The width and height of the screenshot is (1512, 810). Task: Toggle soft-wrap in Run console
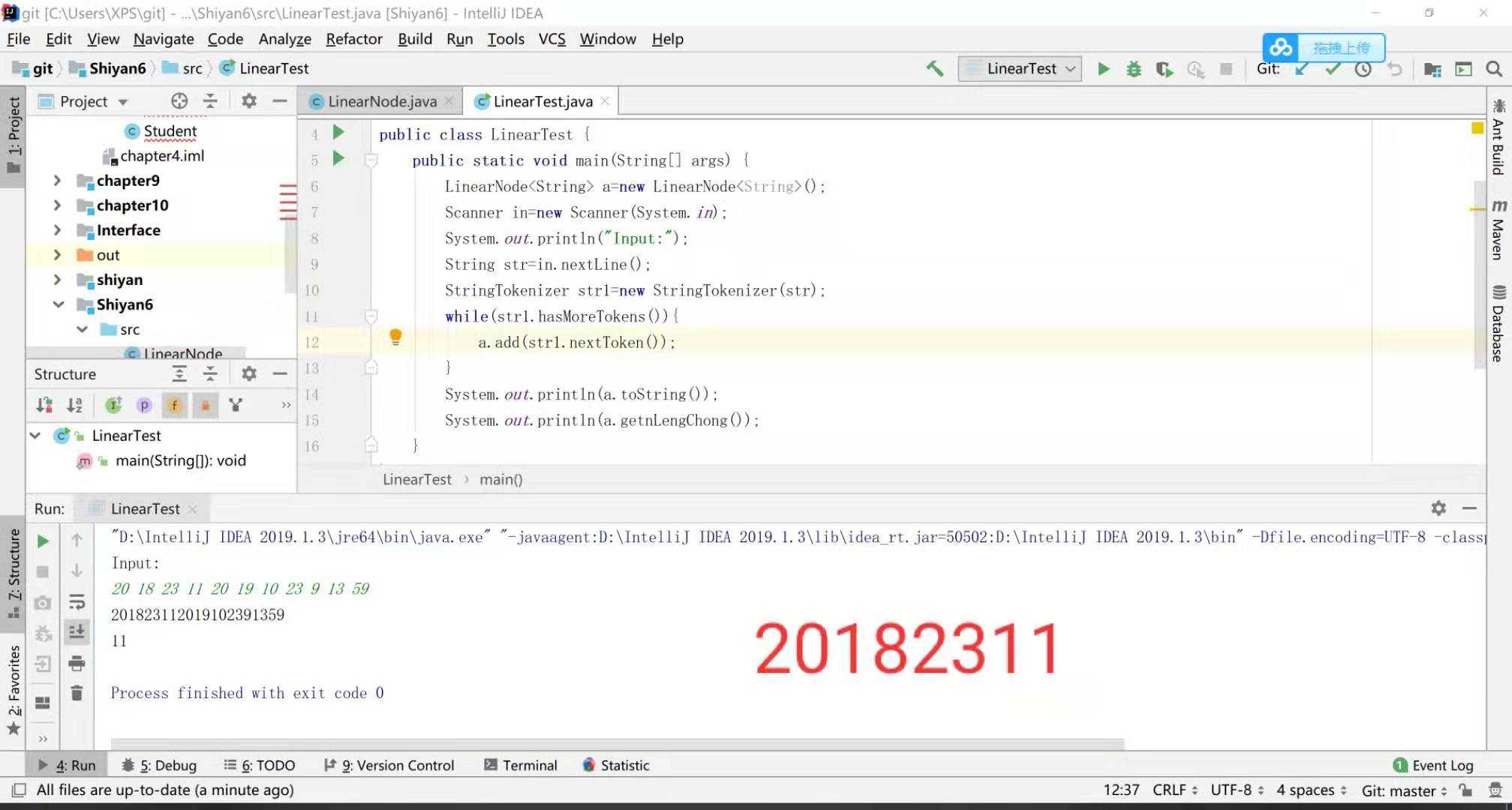coord(77,601)
